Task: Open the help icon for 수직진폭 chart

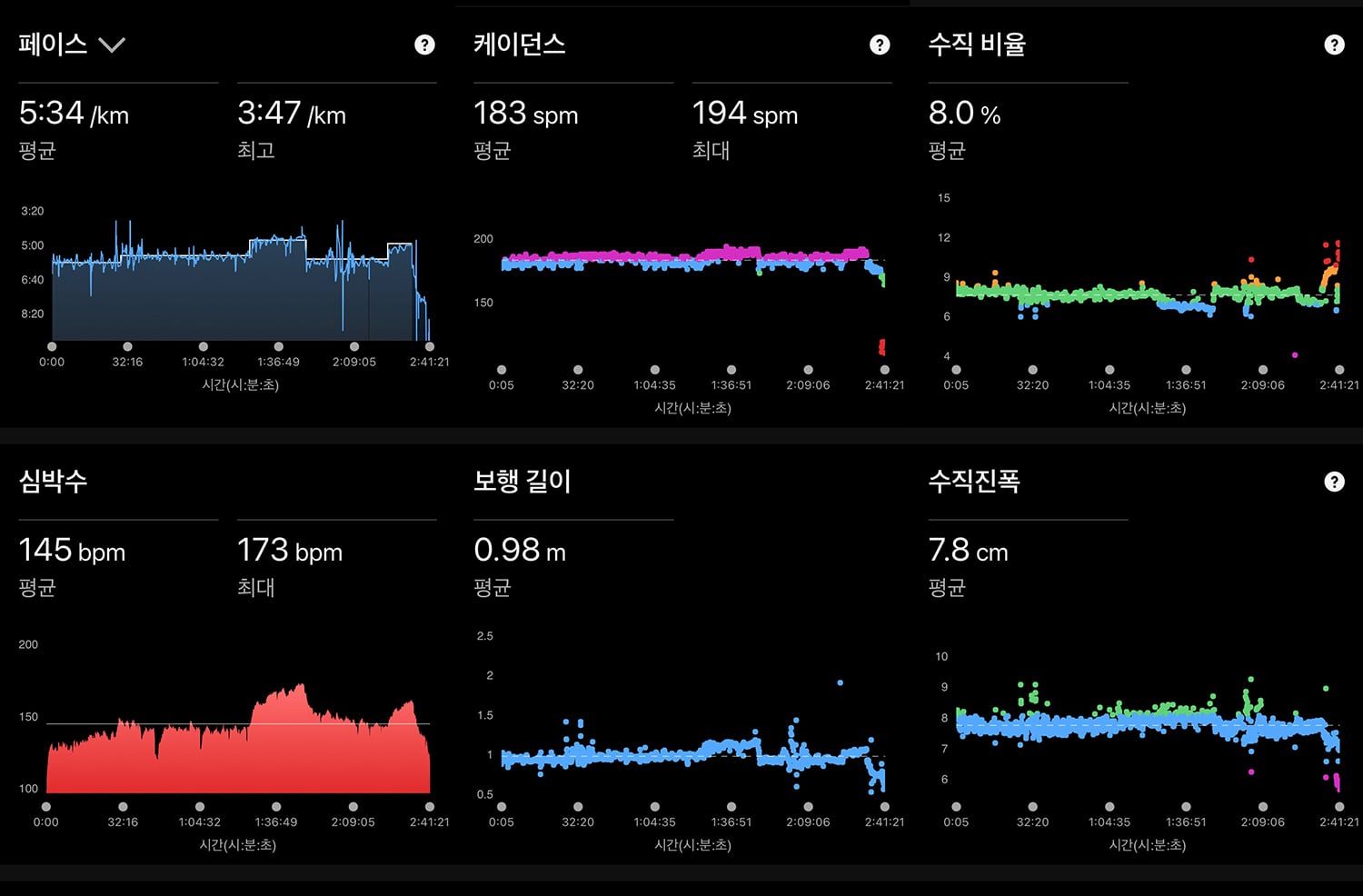Action: (1334, 482)
